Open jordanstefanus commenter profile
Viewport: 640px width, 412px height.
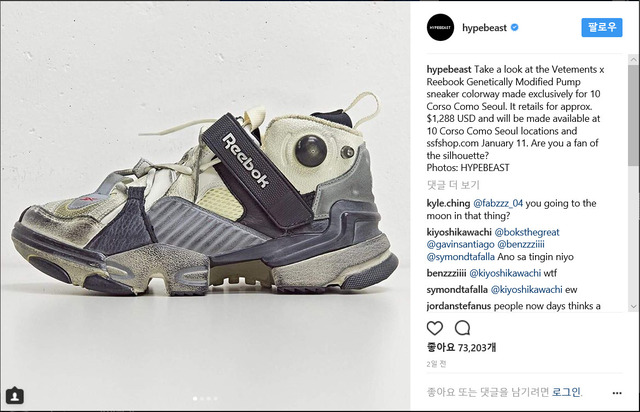click(459, 306)
